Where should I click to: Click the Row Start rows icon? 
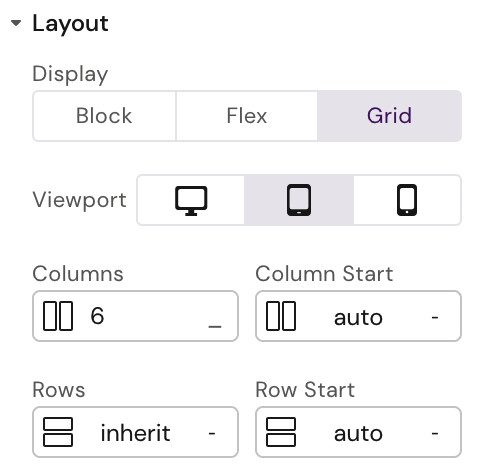(281, 432)
